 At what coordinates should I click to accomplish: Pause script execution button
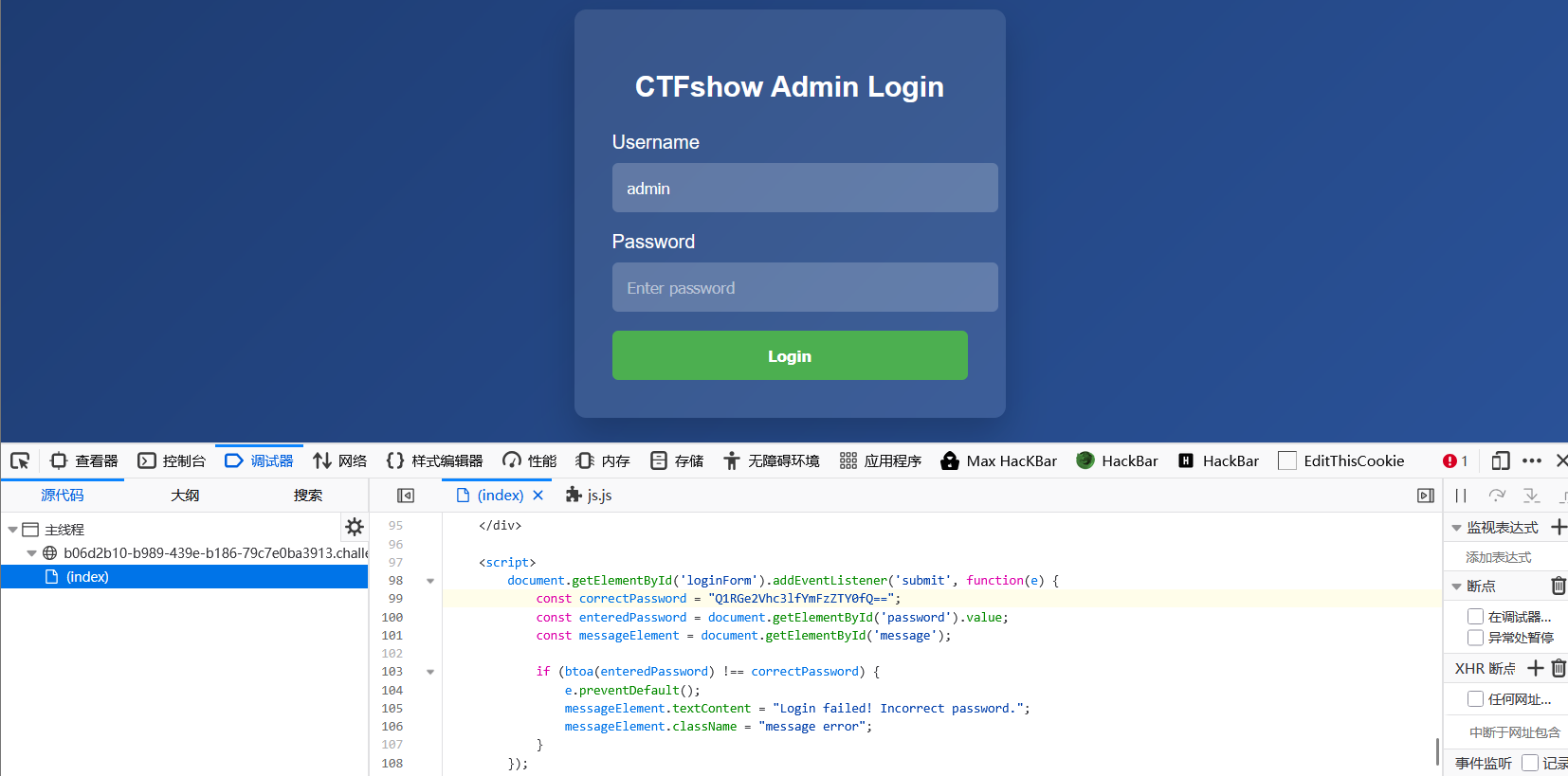1461,496
